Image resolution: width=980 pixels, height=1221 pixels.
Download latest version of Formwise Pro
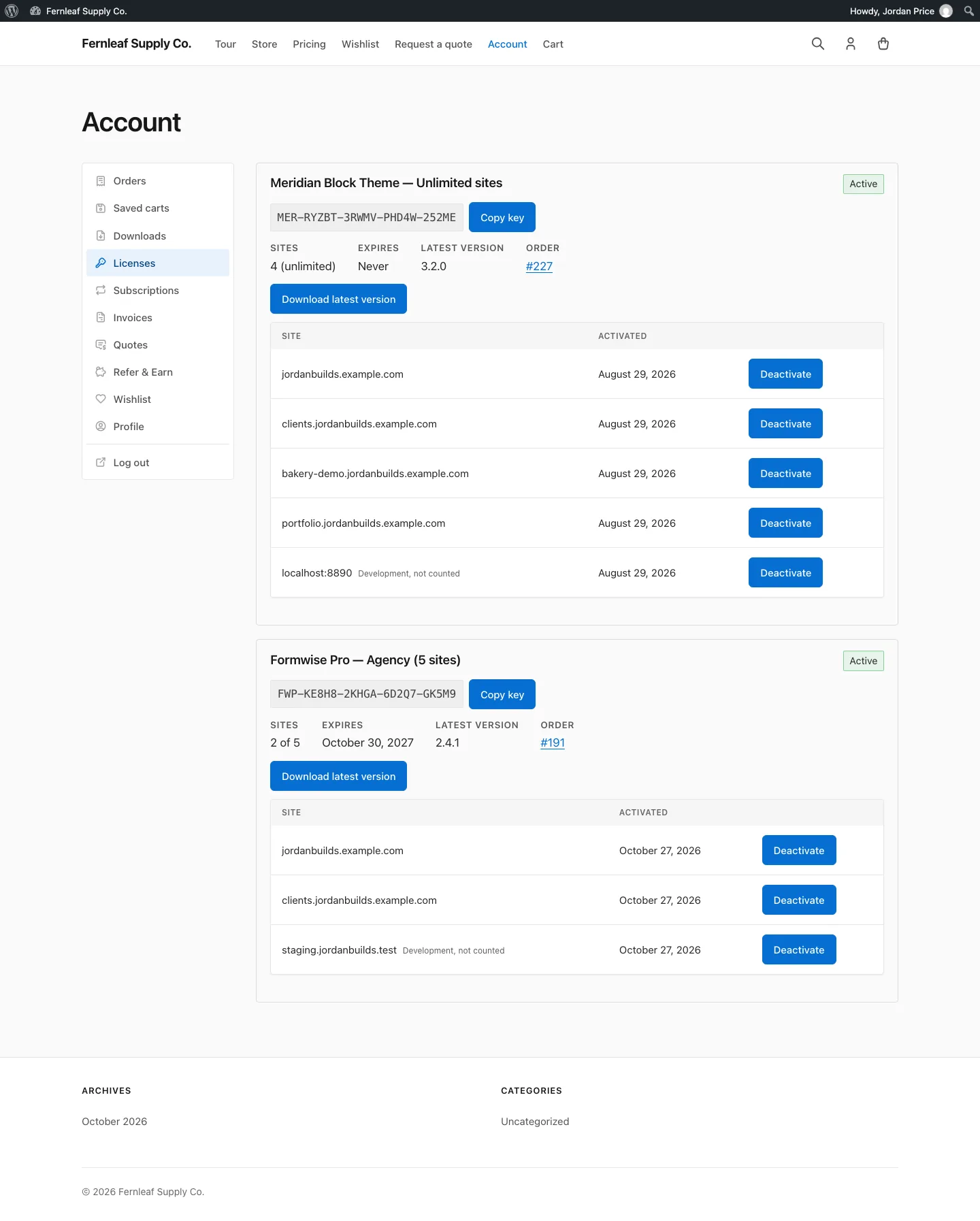(x=338, y=776)
